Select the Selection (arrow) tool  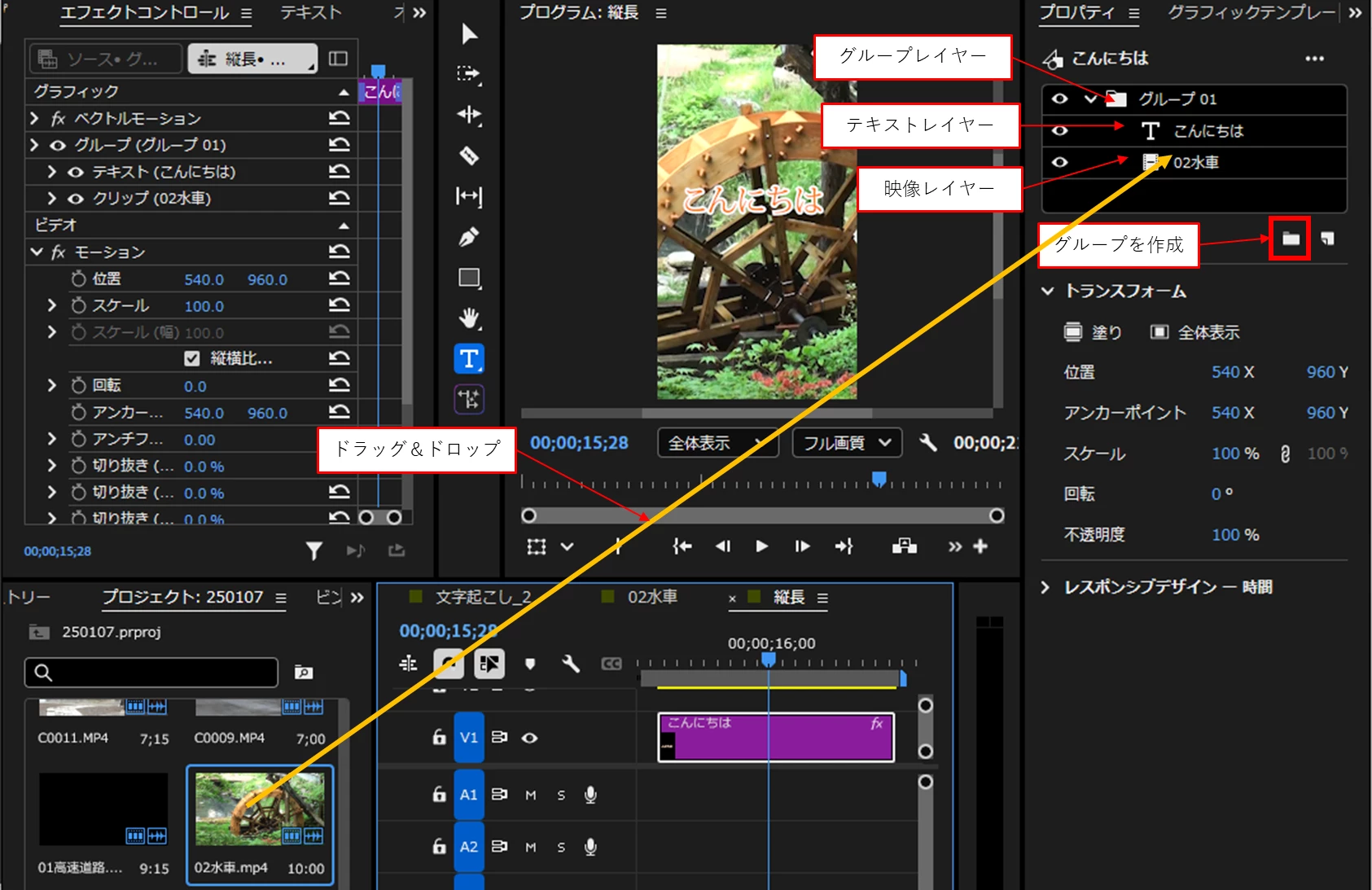[469, 34]
